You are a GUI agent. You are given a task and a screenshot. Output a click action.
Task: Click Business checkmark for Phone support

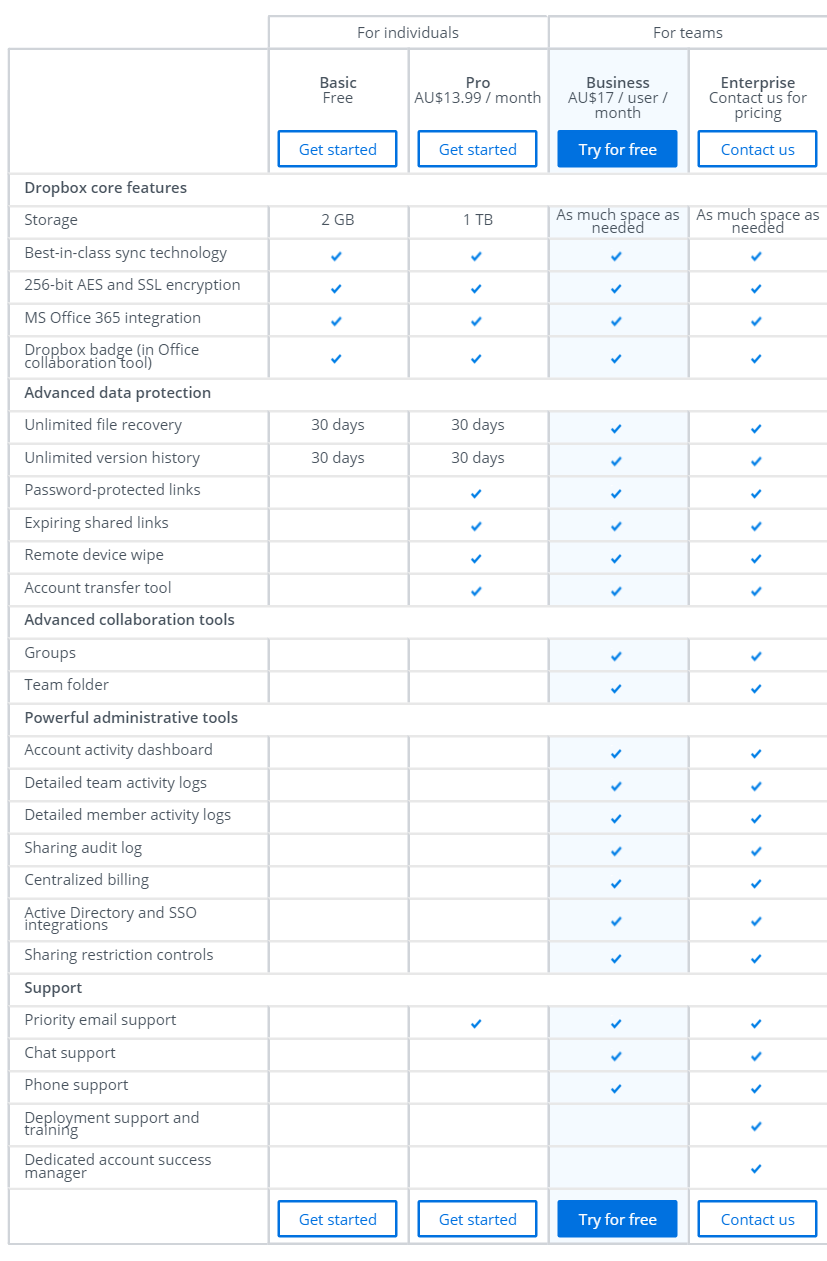click(616, 1088)
